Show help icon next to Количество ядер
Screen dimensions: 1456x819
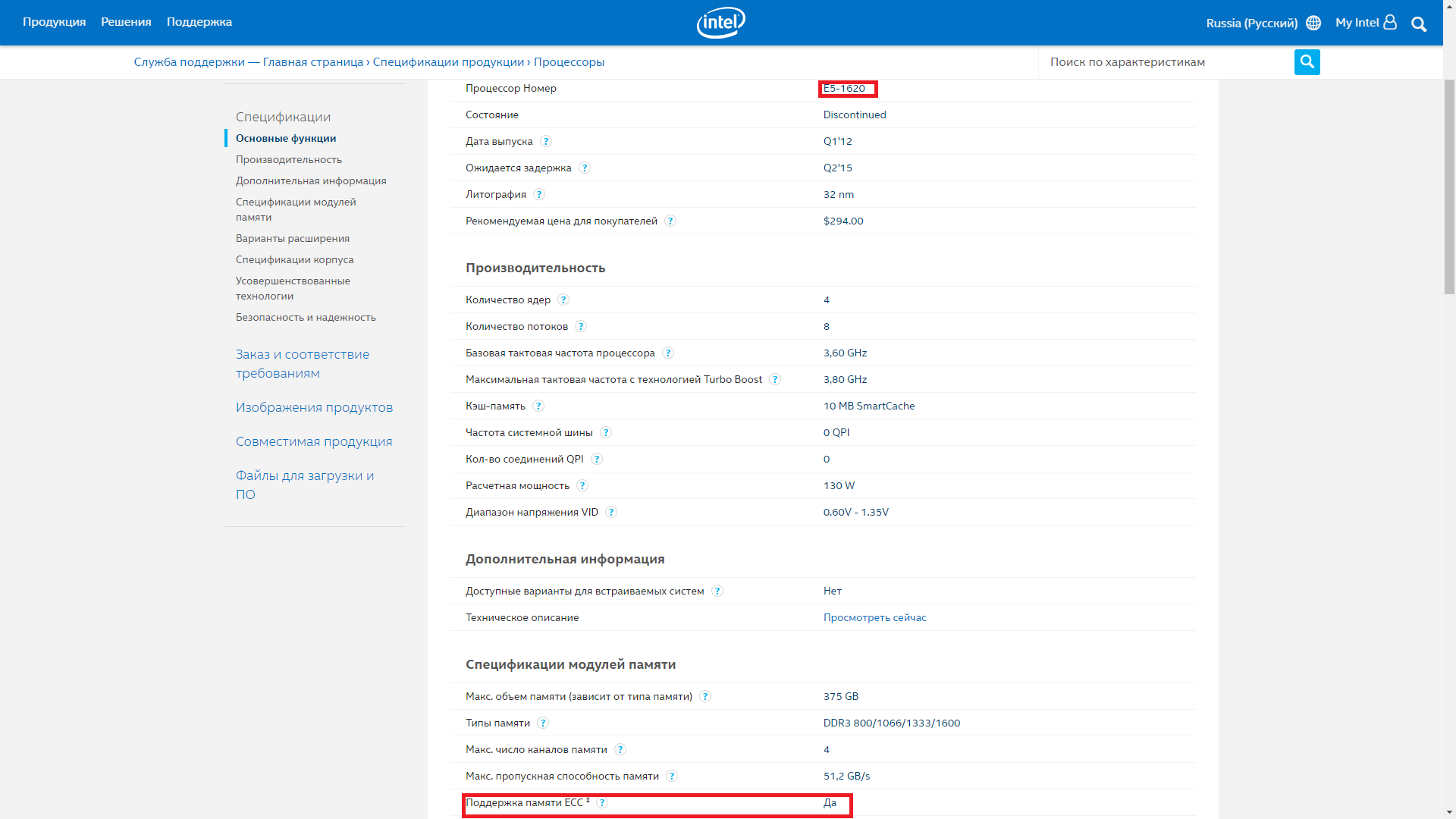click(563, 300)
